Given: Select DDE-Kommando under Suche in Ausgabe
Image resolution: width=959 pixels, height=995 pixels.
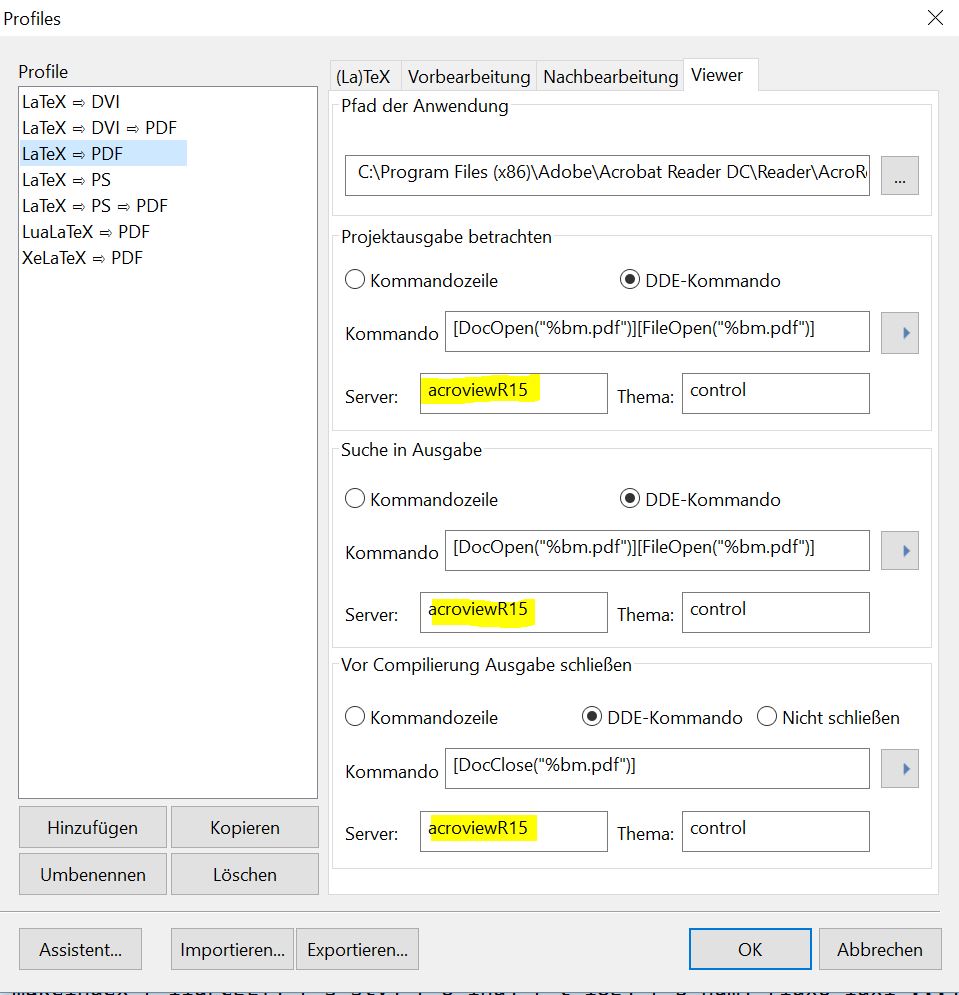Looking at the screenshot, I should (700, 499).
